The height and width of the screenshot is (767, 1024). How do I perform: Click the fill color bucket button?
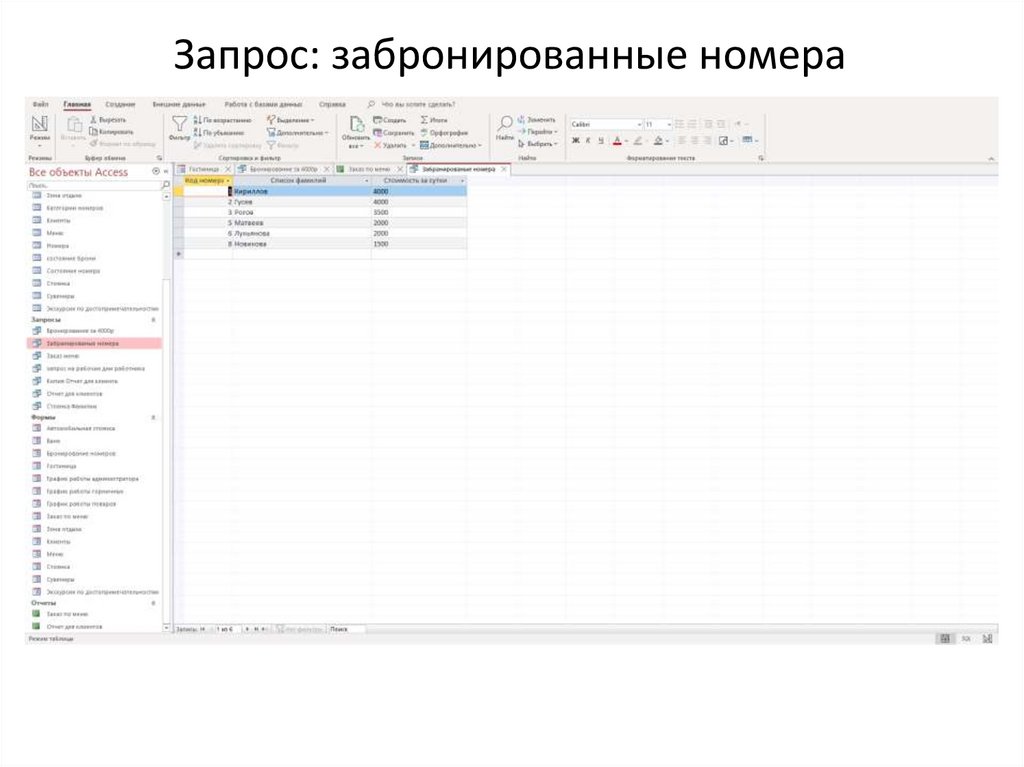point(658,140)
